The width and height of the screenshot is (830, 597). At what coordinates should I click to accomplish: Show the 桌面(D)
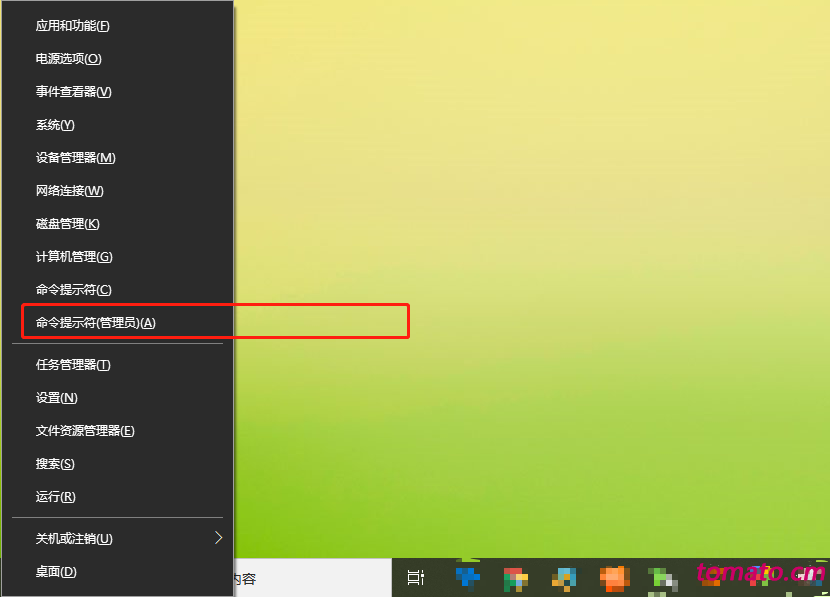(x=118, y=572)
